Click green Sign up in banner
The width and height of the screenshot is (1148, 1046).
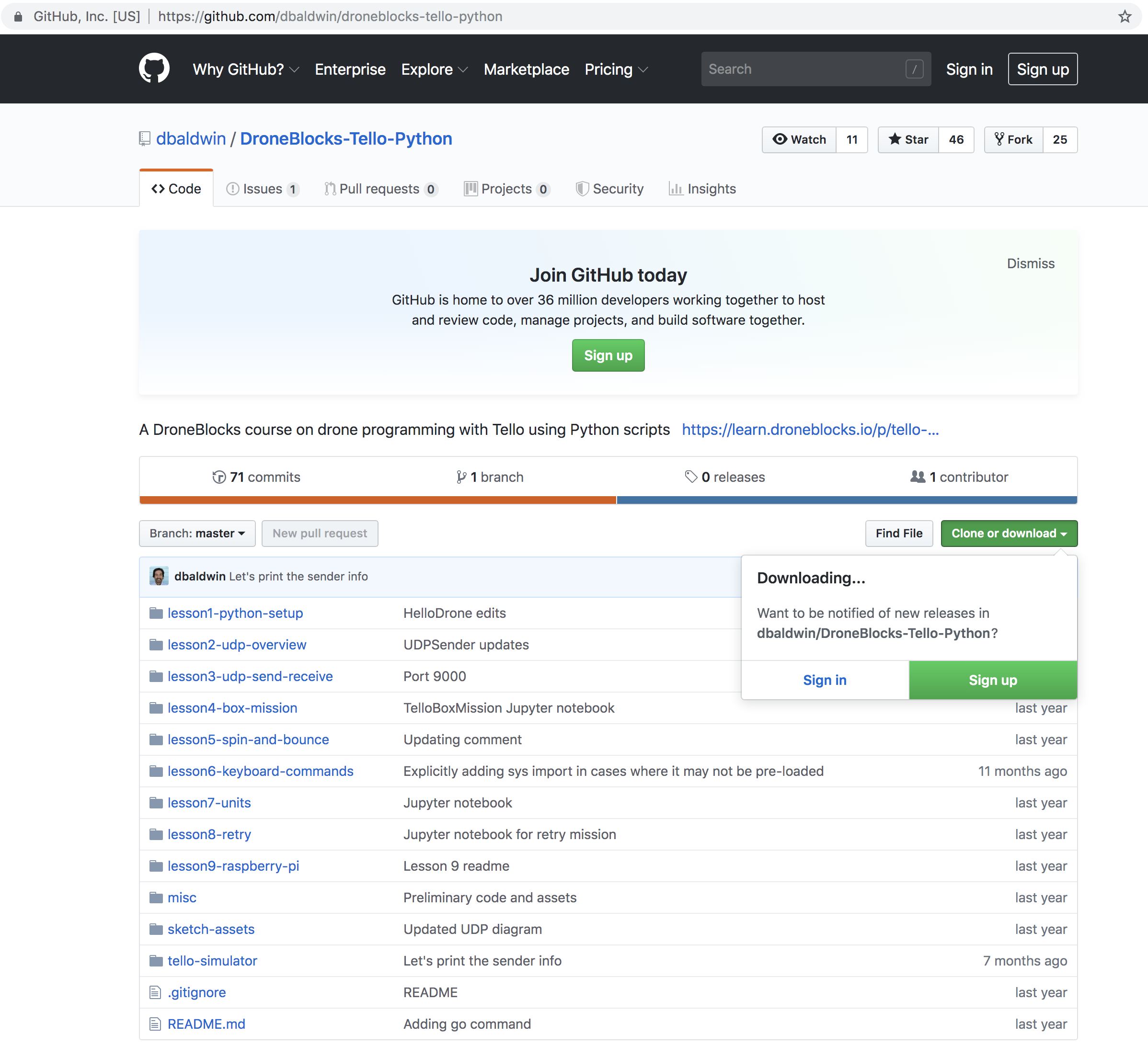coord(608,355)
